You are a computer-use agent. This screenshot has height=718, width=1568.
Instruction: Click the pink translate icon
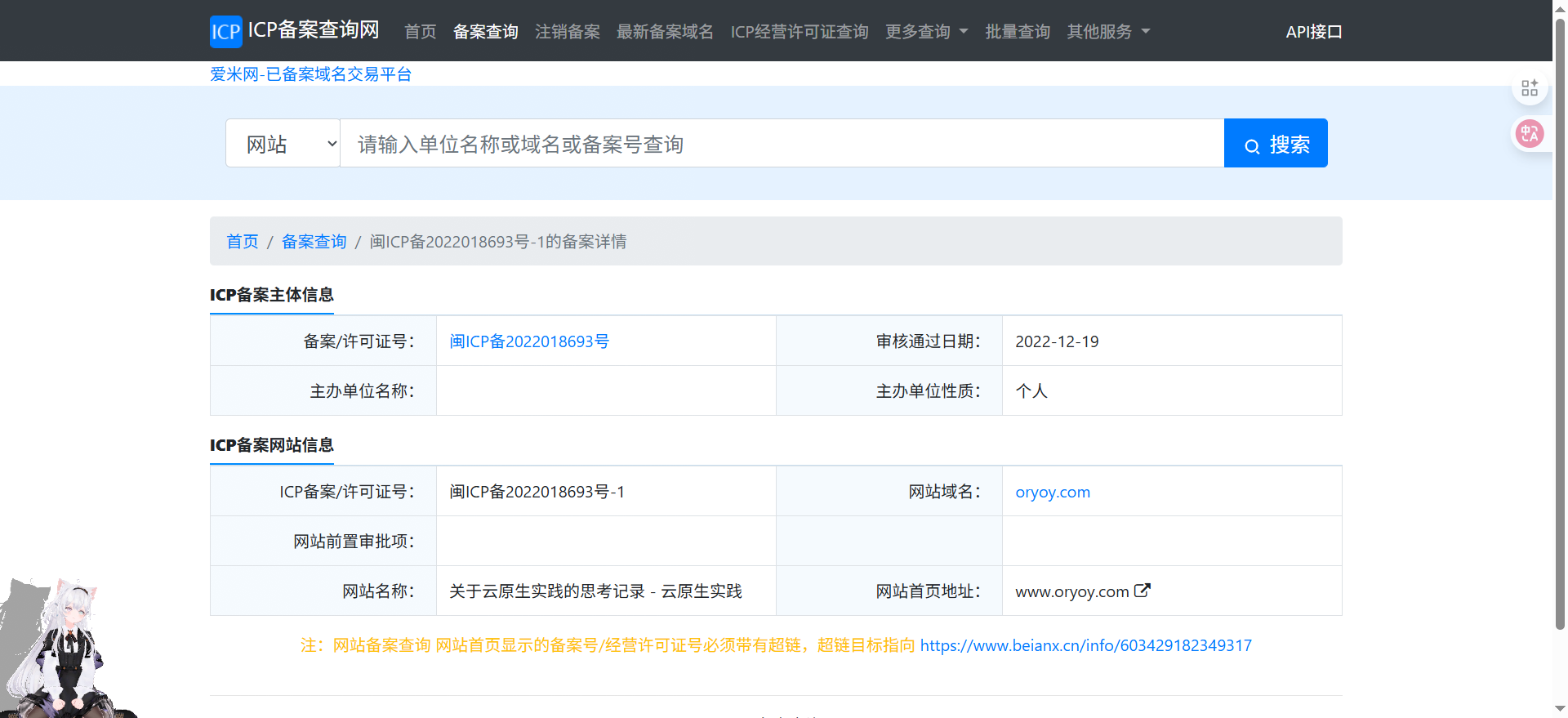click(1529, 133)
